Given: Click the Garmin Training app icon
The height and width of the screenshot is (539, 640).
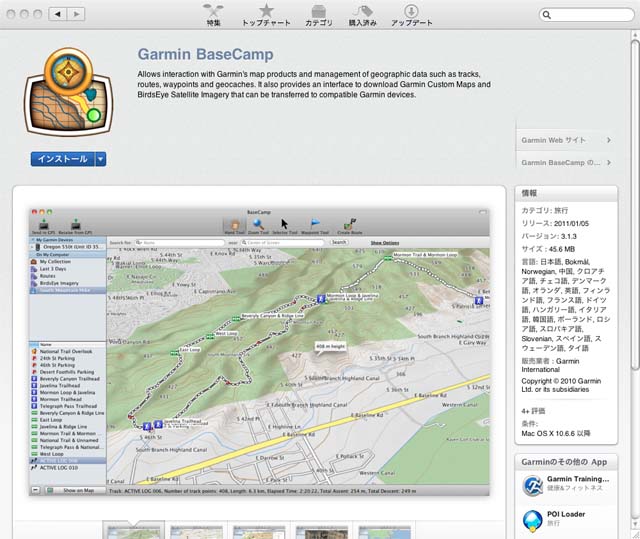Looking at the screenshot, I should click(x=533, y=486).
